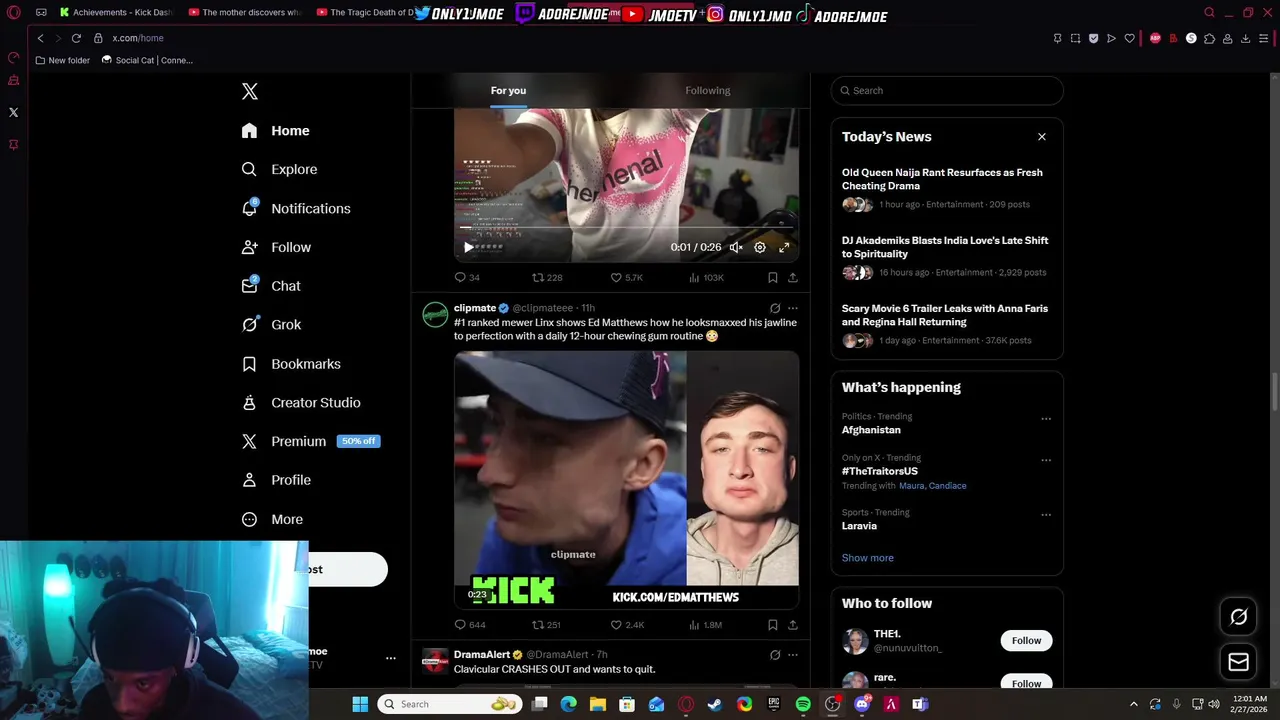The image size is (1280, 720).
Task: Open Old Queen Naija Rant news story
Action: (x=947, y=188)
